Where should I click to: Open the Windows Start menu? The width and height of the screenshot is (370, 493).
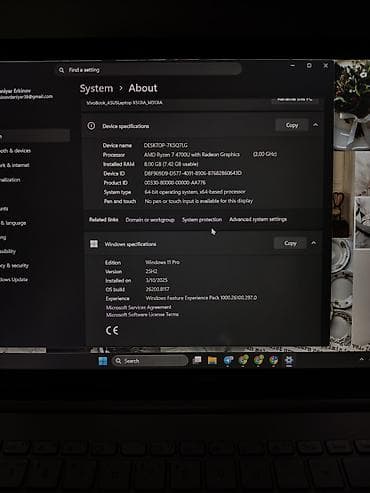coord(103,361)
